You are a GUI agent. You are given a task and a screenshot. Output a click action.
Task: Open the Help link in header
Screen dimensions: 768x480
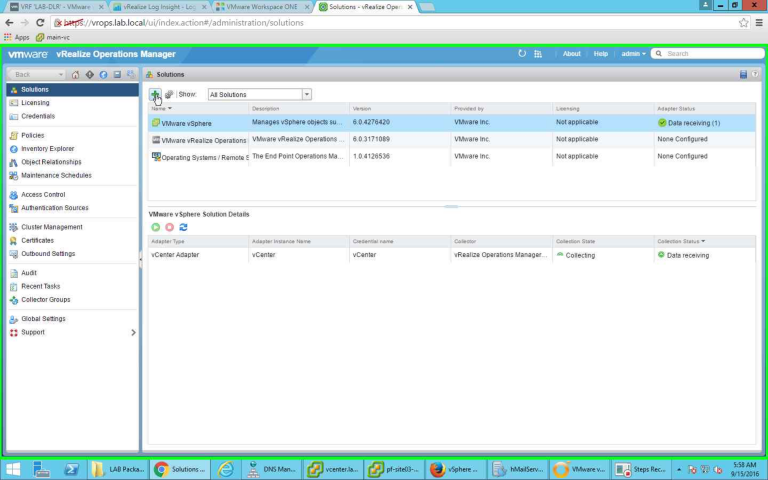click(x=600, y=54)
